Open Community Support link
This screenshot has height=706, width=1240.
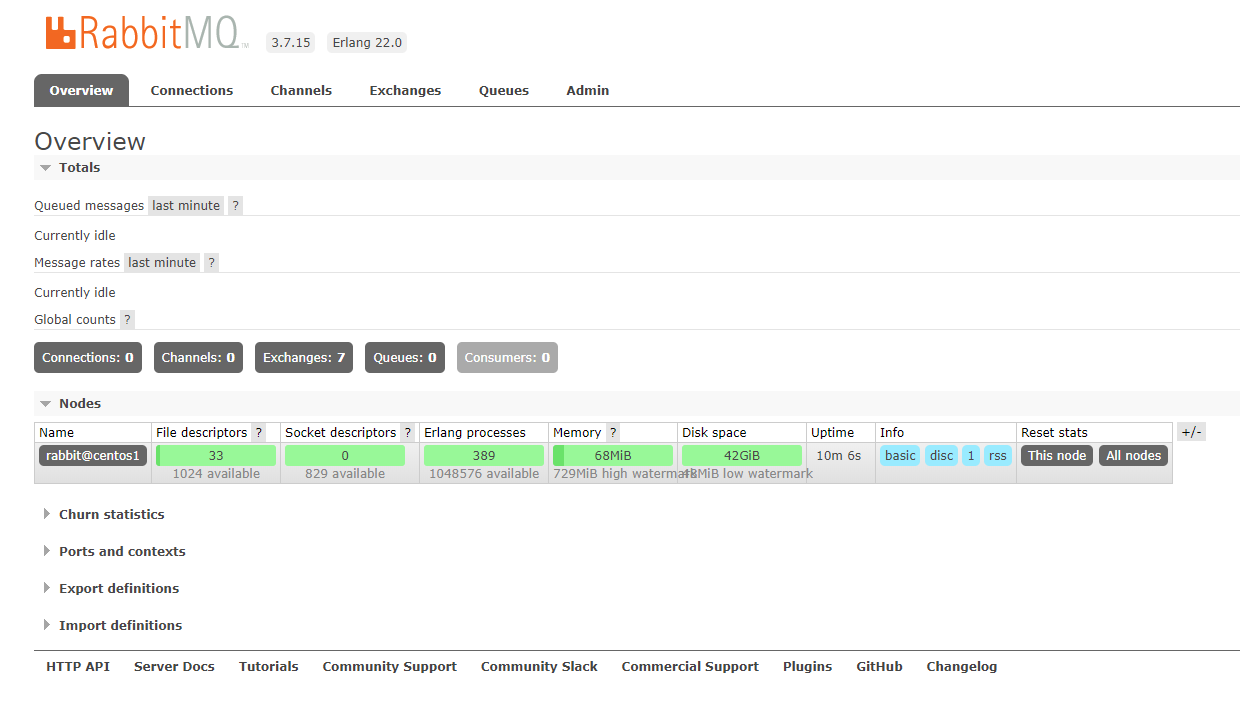click(x=390, y=666)
